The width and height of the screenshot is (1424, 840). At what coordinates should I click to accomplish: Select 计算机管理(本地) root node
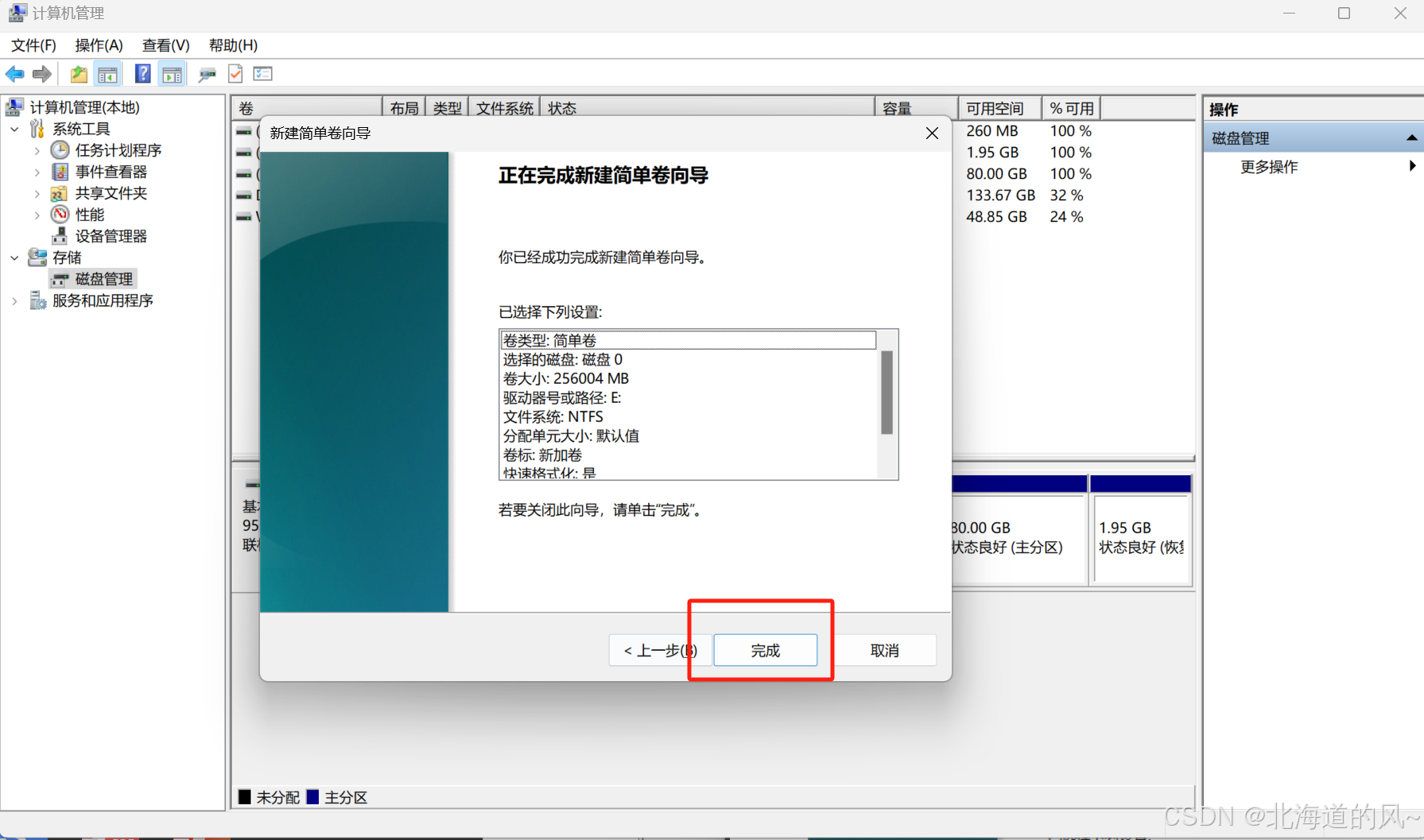[84, 106]
